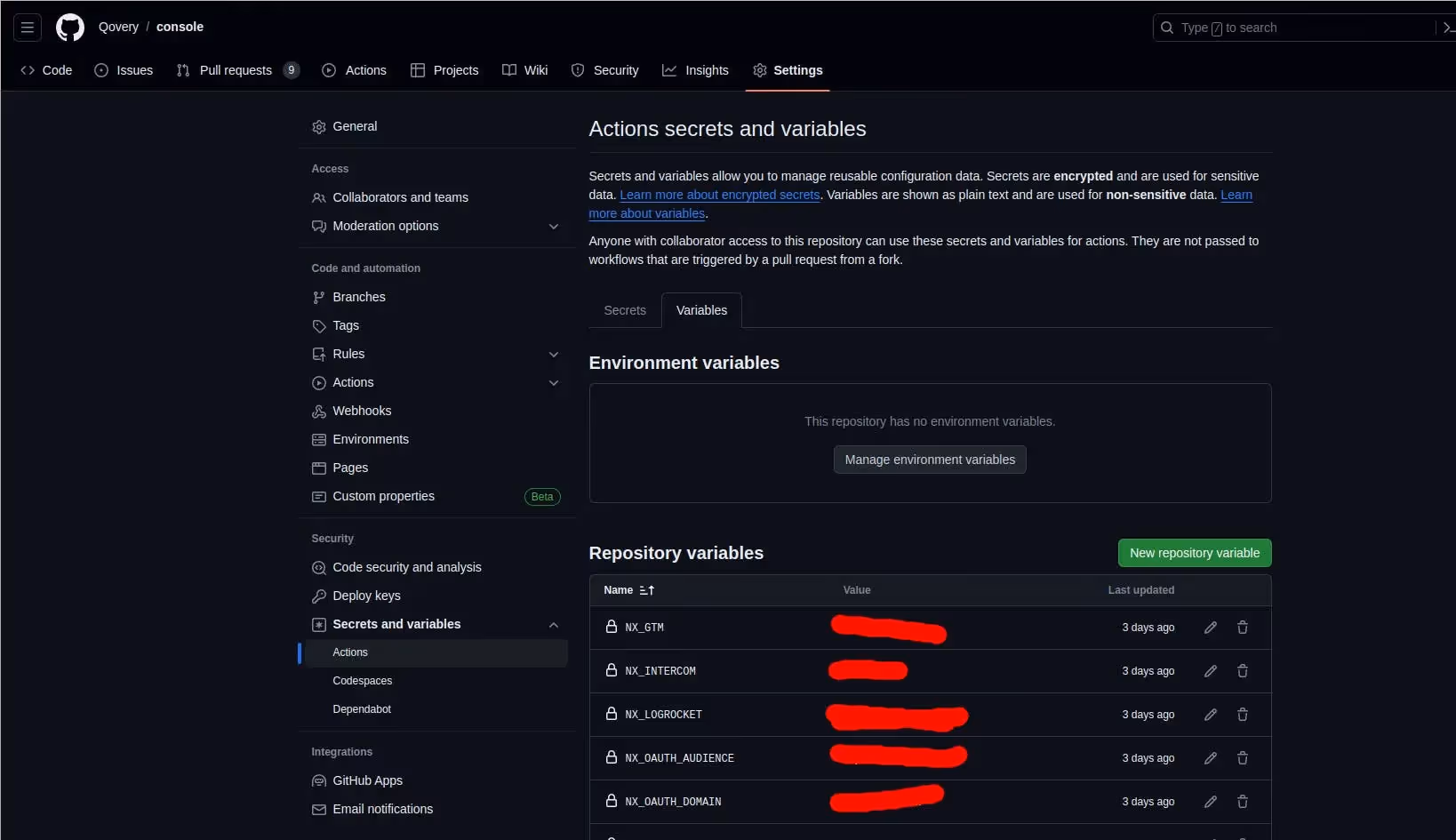Delete the NX_INTERCOM variable
The image size is (1456, 840).
[1243, 671]
